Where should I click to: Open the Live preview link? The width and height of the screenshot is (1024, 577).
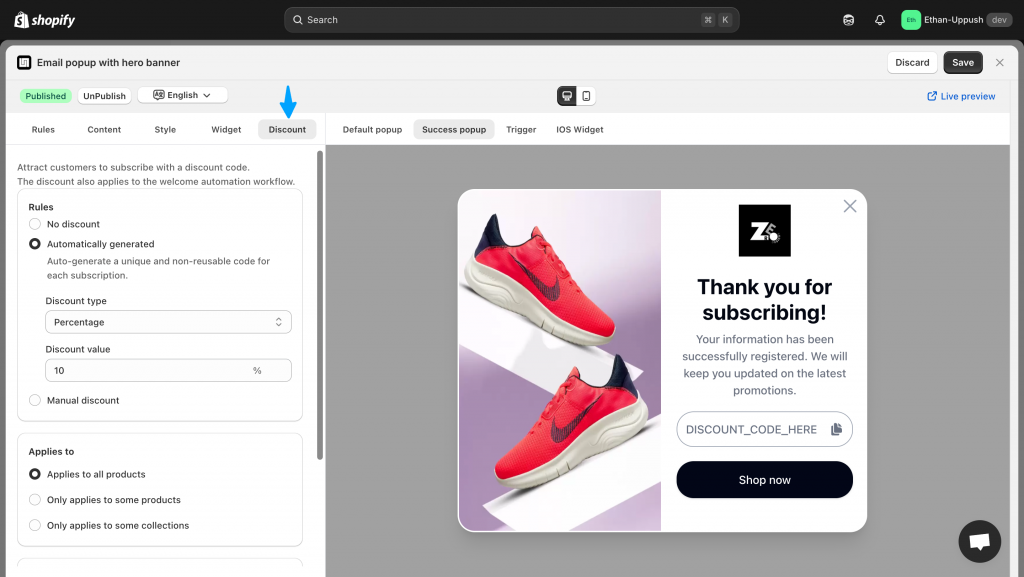[961, 96]
